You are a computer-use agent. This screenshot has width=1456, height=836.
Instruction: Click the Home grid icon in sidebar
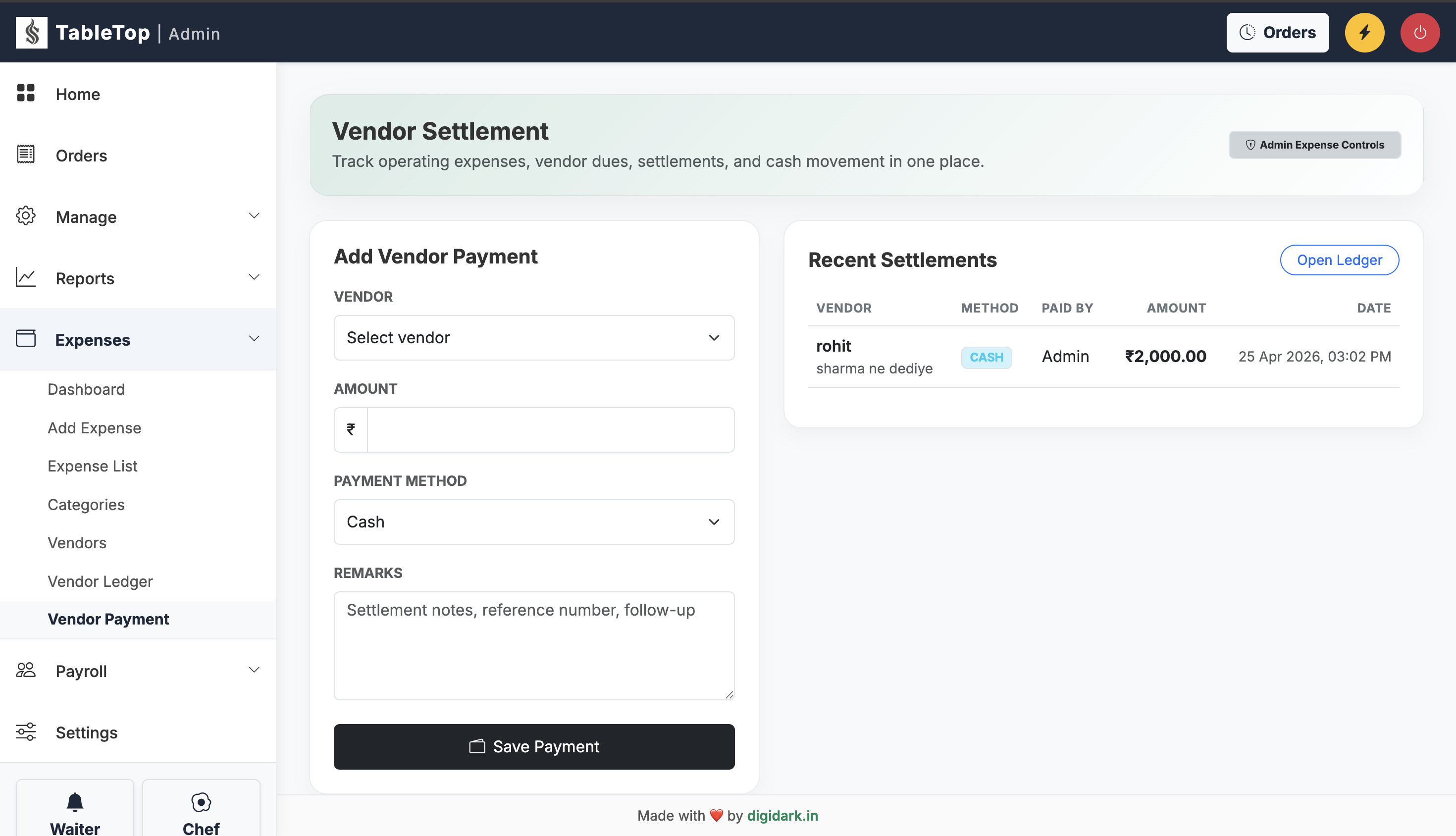coord(26,93)
